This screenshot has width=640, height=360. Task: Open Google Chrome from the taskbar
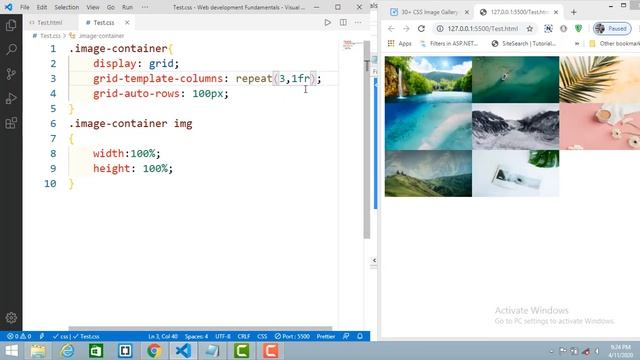pos(154,351)
